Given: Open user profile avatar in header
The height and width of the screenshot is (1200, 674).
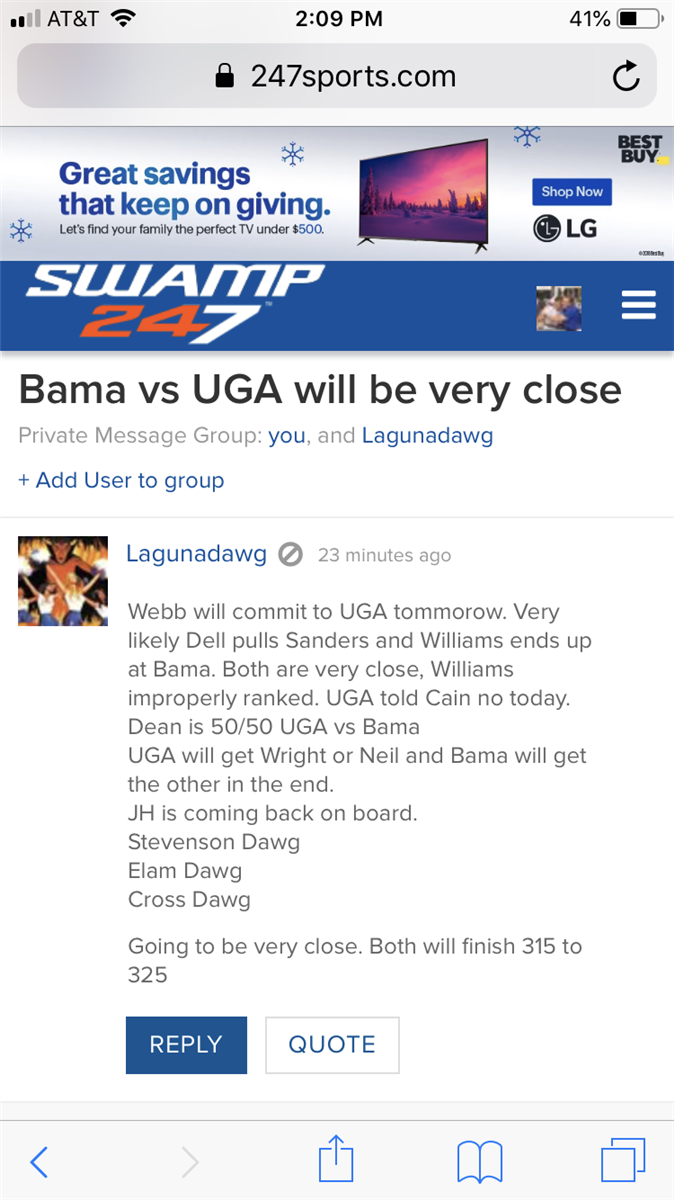Looking at the screenshot, I should tap(559, 307).
